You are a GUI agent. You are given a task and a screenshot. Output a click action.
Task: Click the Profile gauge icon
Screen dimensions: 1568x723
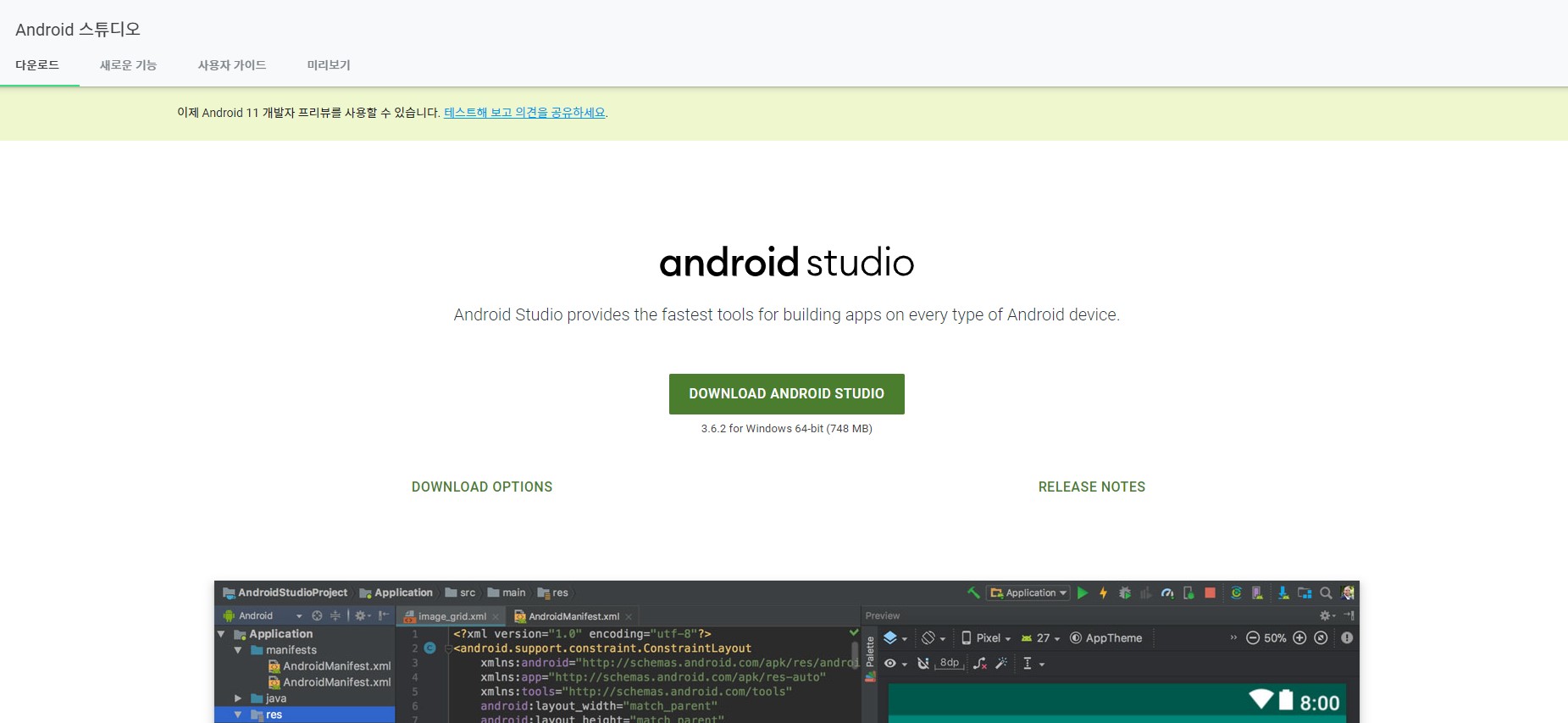(1167, 593)
